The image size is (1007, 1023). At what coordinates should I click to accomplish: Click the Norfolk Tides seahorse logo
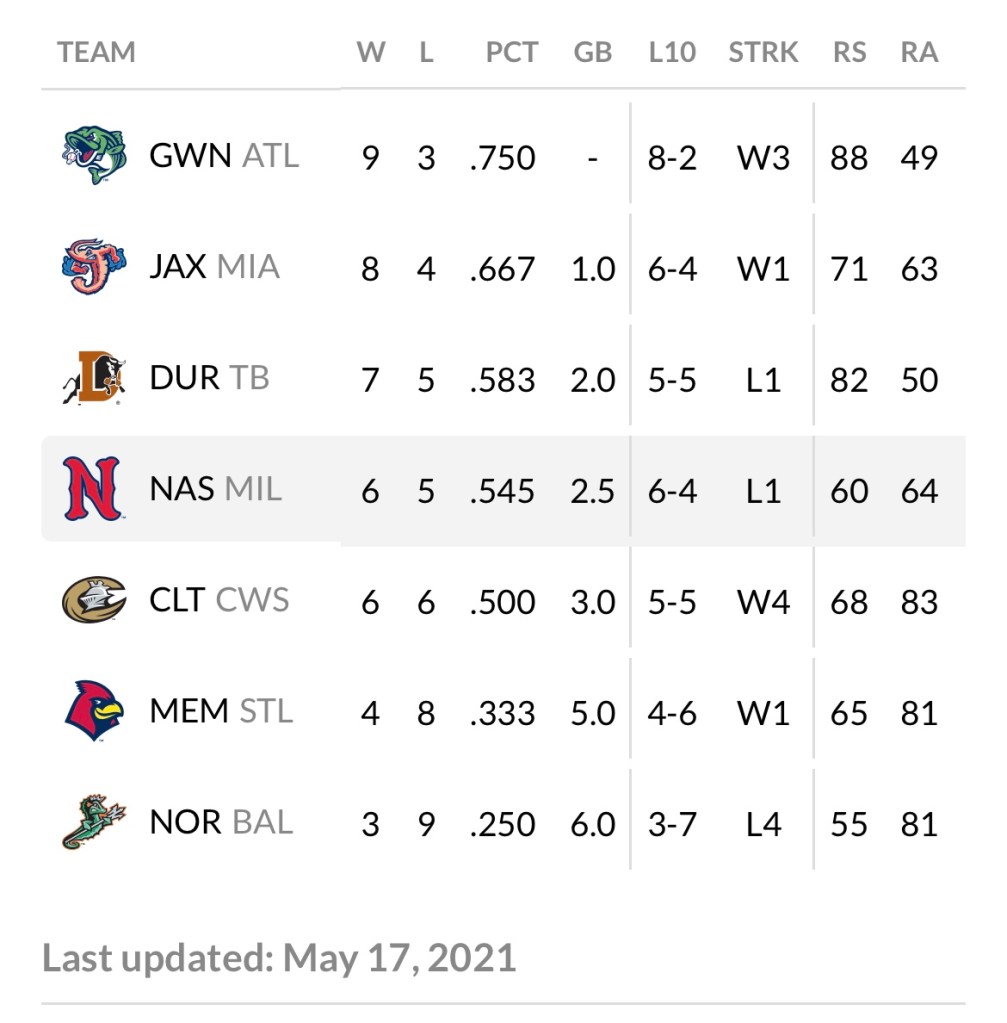94,822
